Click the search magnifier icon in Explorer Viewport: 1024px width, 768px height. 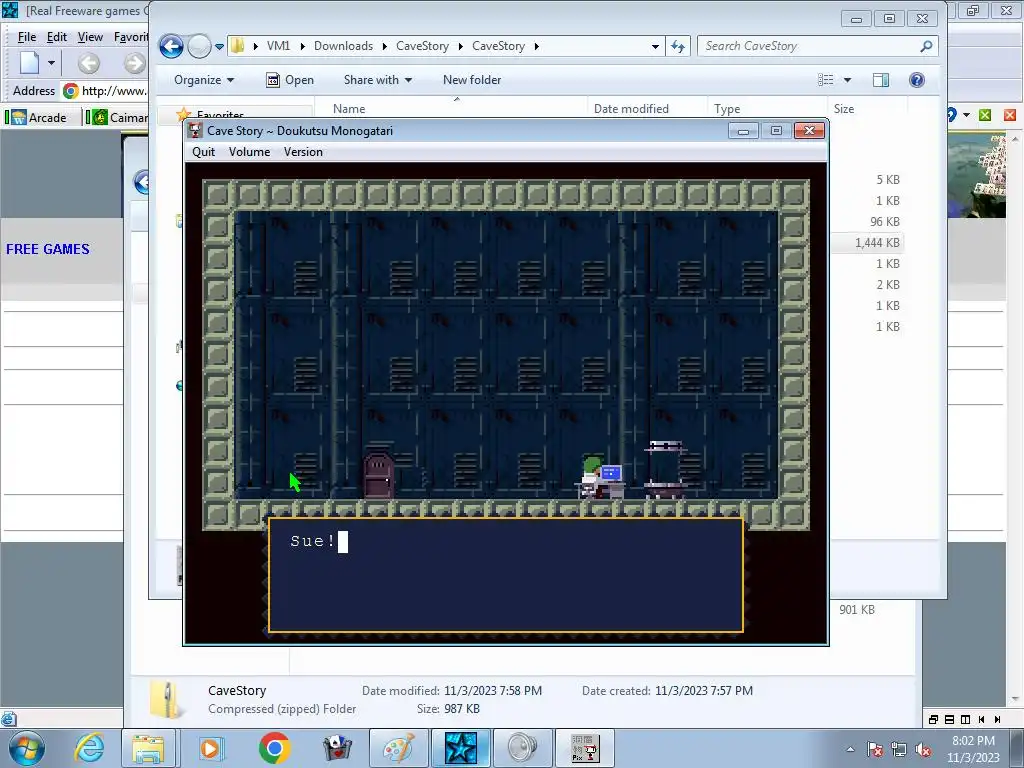[x=926, y=46]
